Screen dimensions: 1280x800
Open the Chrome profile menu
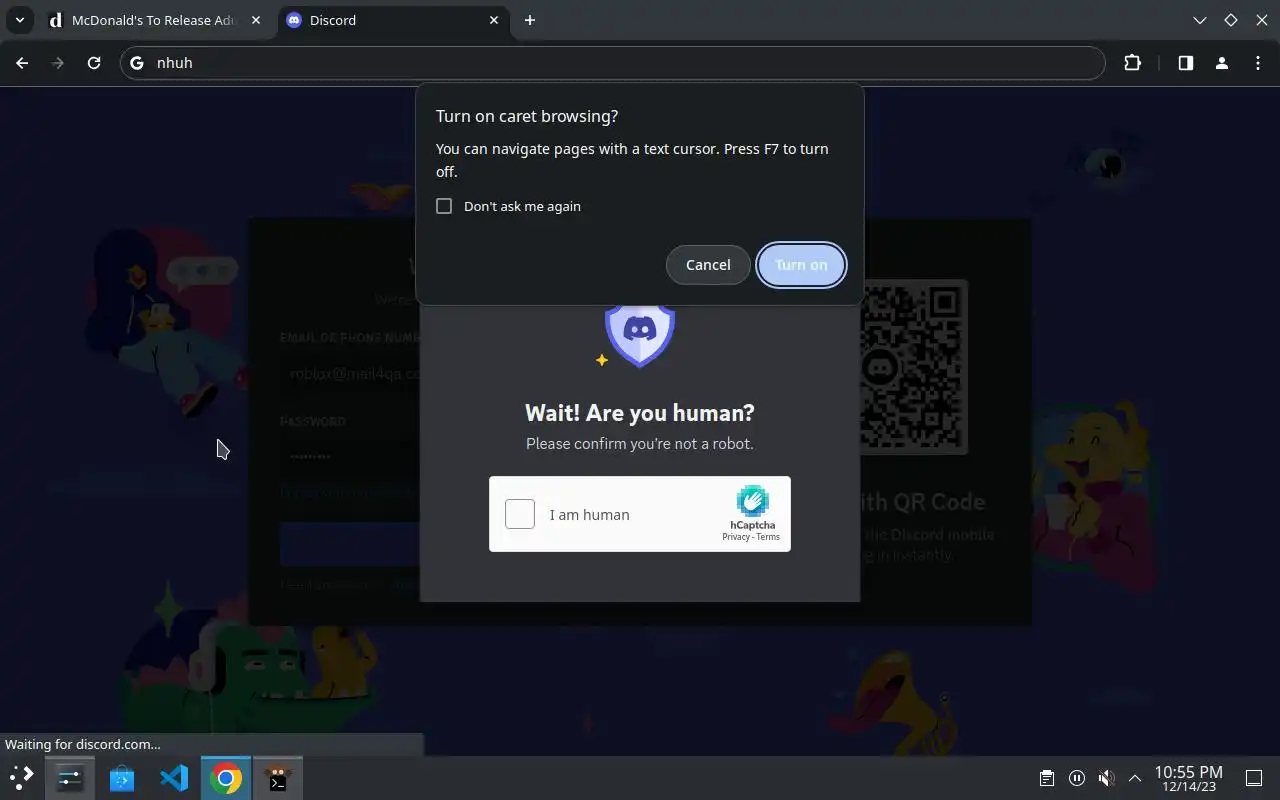click(x=1221, y=63)
